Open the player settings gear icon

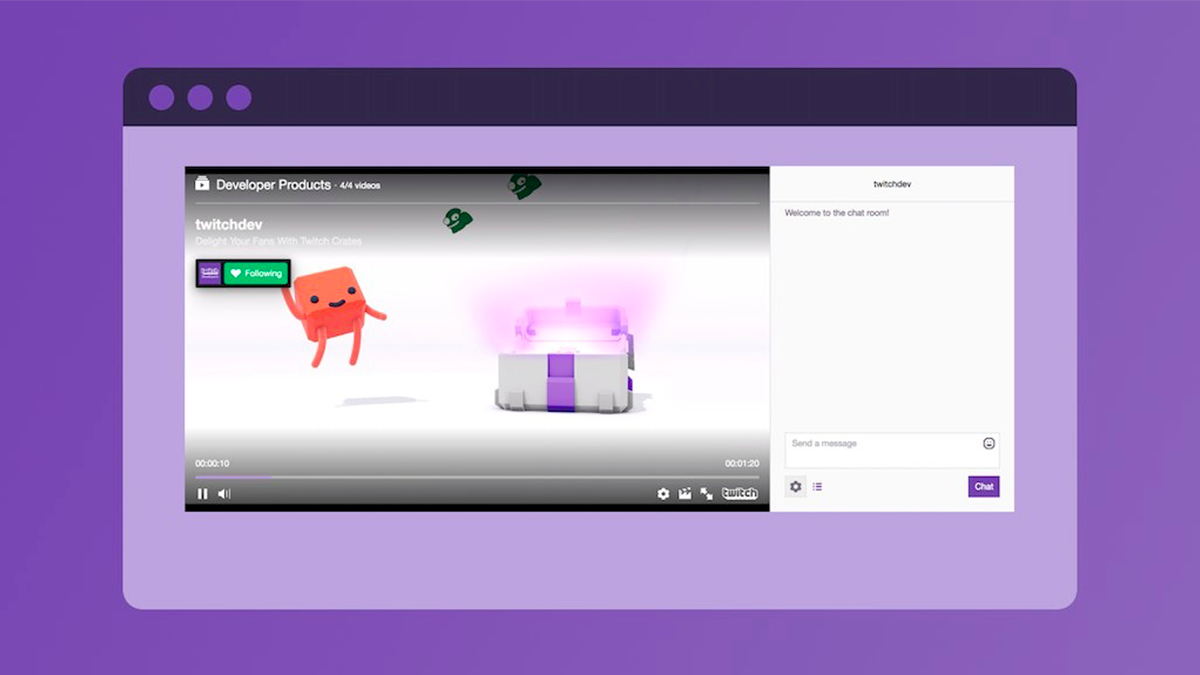pyautogui.click(x=662, y=493)
